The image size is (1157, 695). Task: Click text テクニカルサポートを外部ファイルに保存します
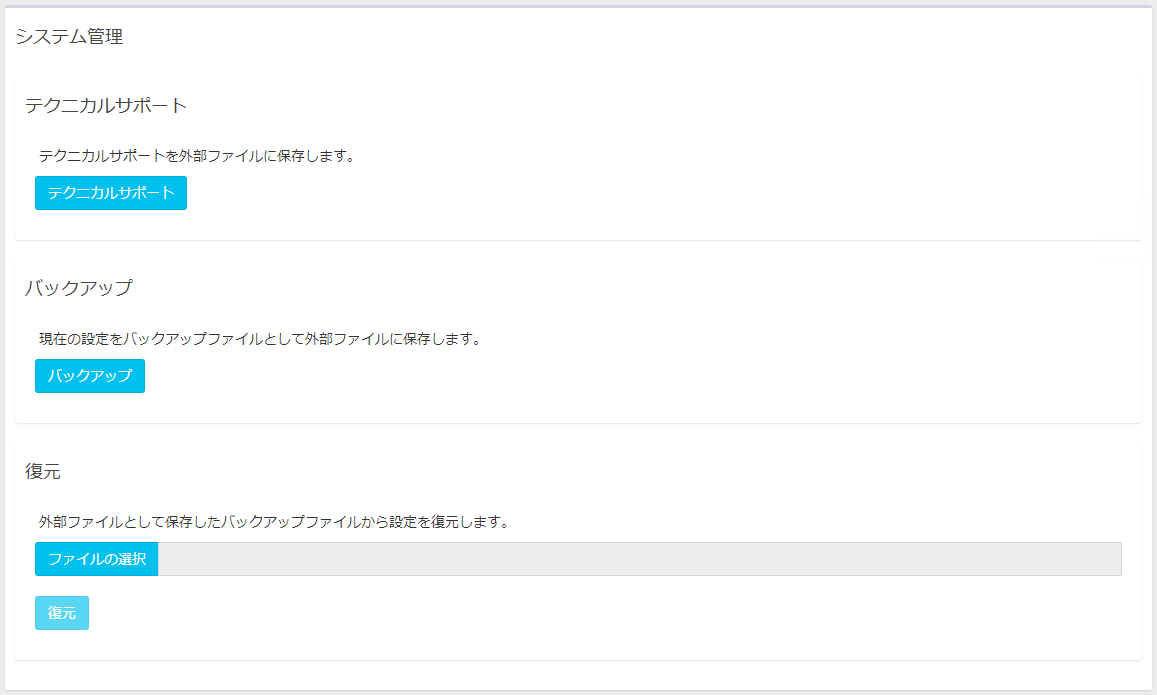197,156
